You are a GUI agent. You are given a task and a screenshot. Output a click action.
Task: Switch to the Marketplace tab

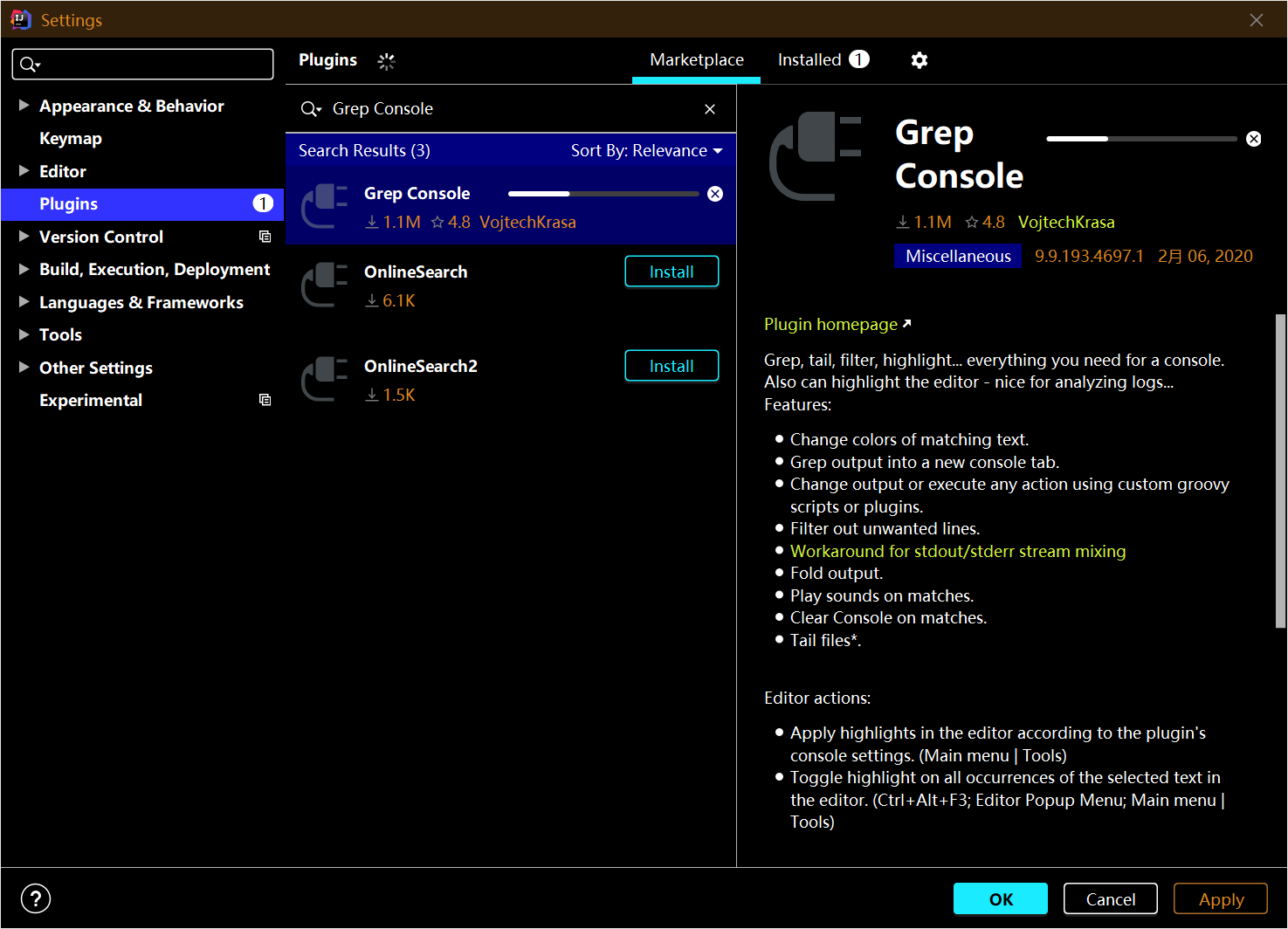697,60
